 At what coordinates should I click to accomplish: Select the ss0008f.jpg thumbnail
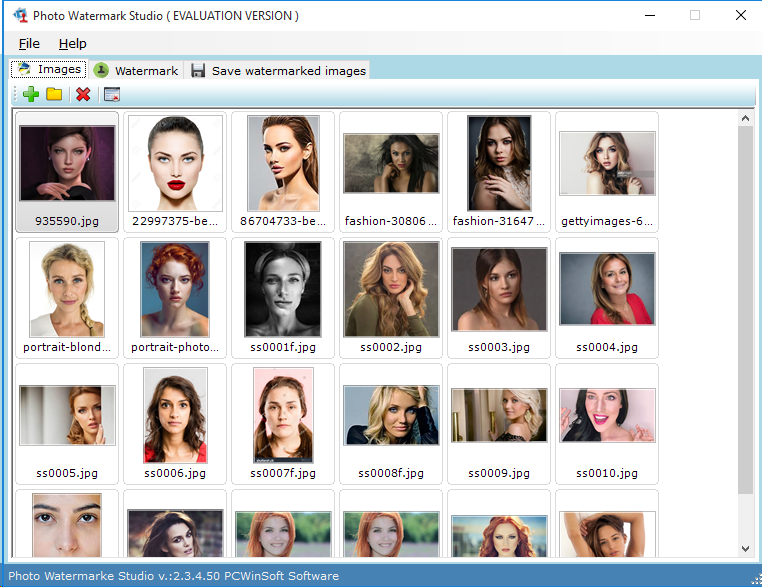391,424
